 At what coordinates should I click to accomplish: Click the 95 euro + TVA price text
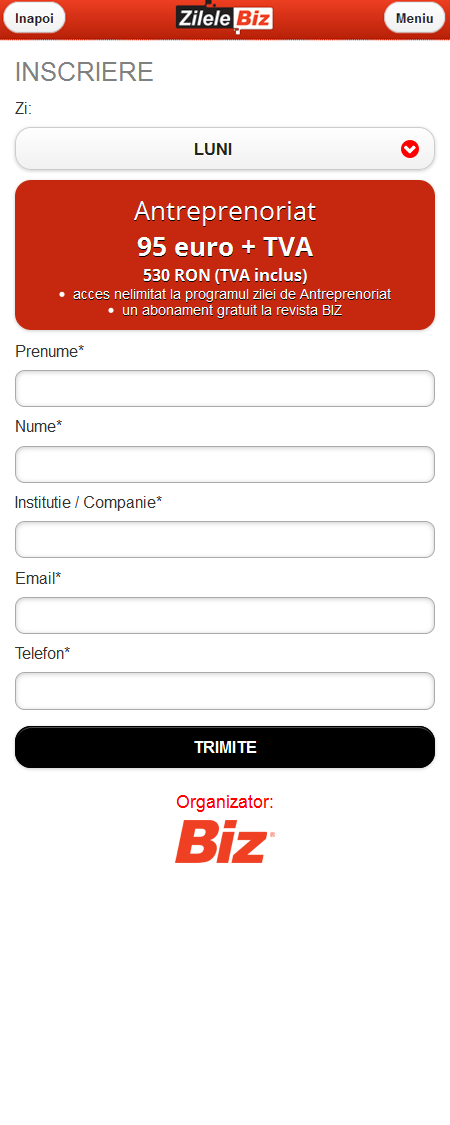pos(225,247)
